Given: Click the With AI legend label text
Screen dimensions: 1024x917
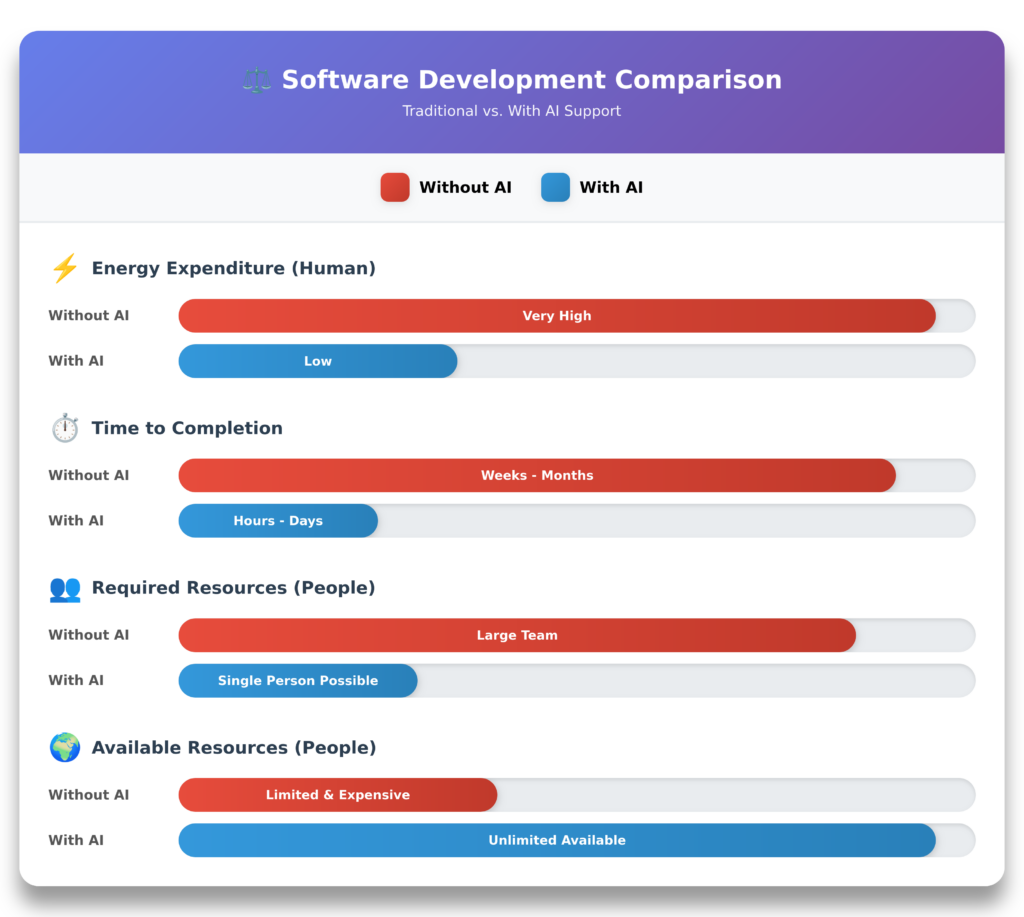Looking at the screenshot, I should [611, 187].
